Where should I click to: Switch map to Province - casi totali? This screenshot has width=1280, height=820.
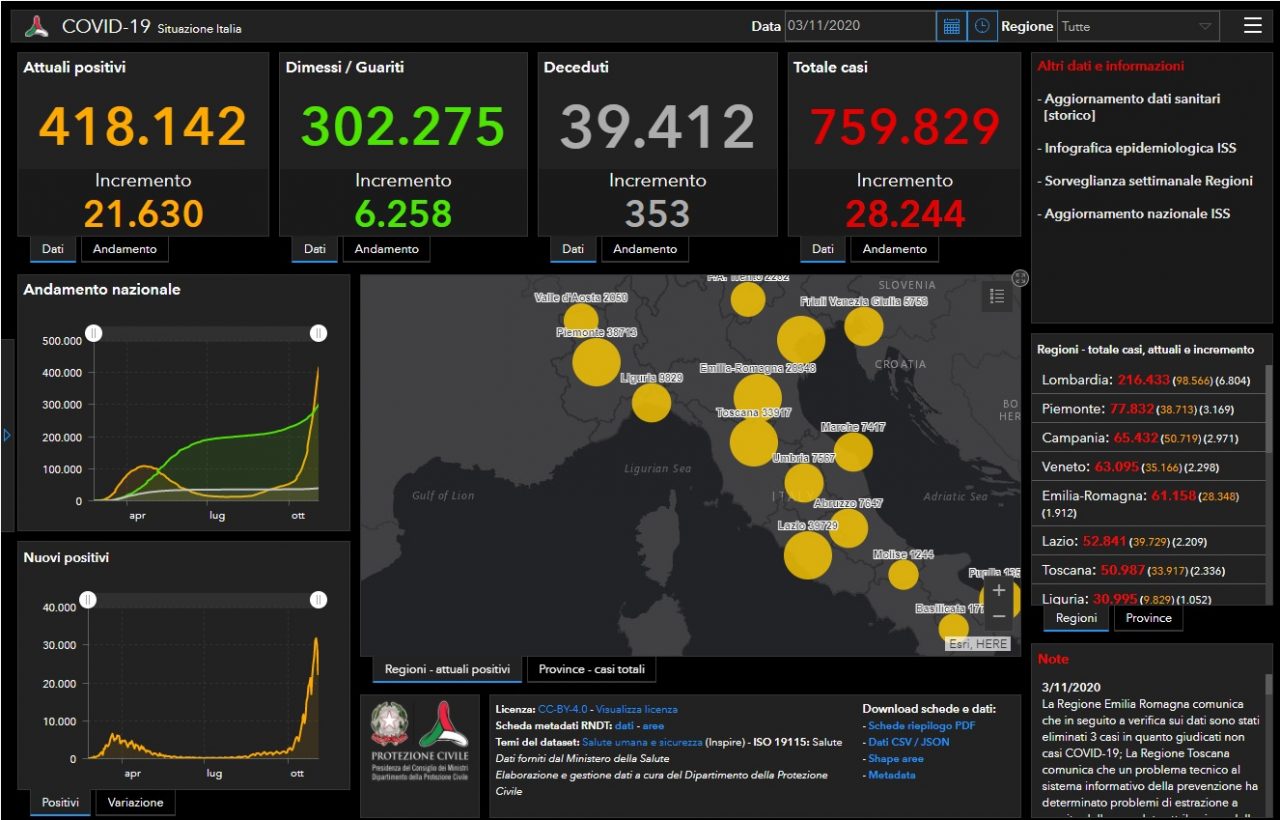(x=591, y=669)
